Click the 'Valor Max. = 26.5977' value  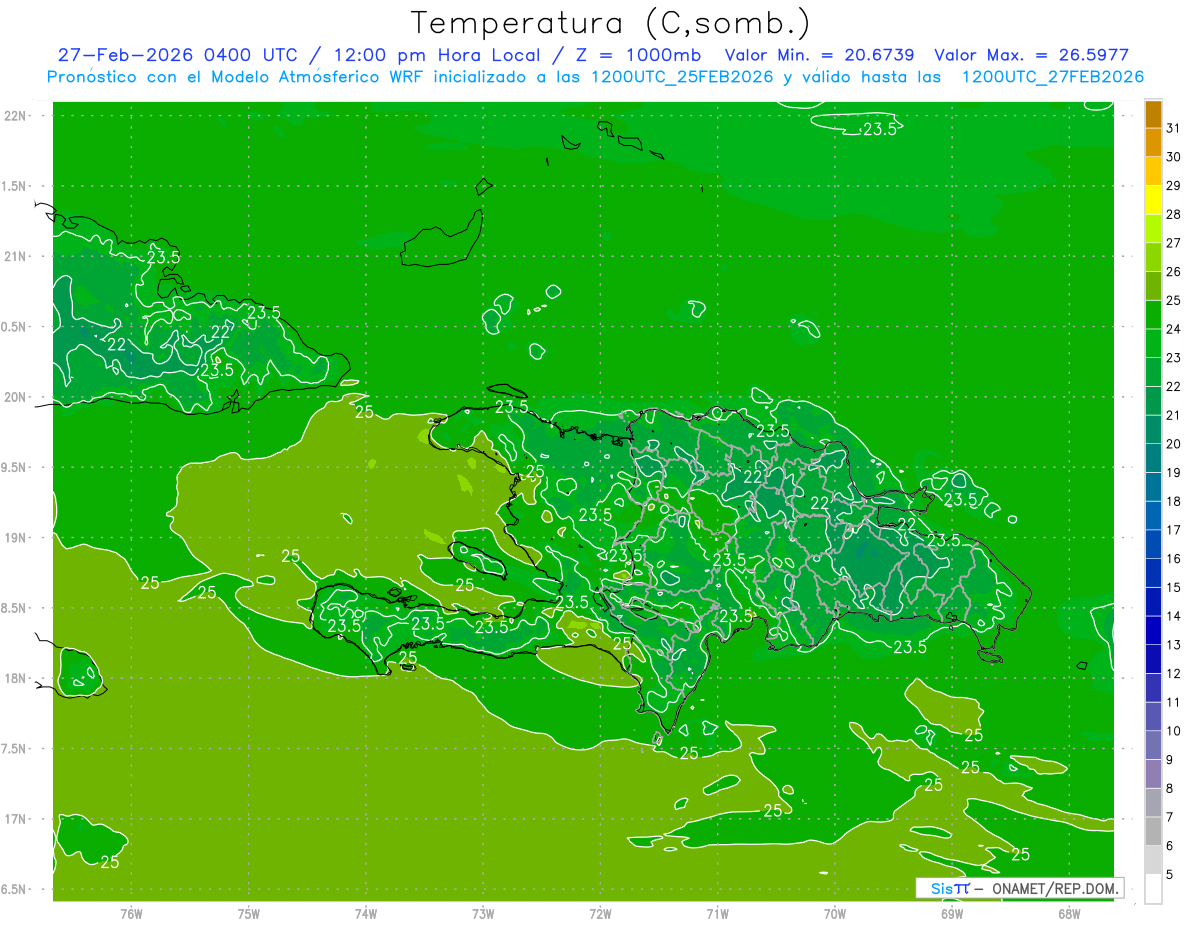[x=1032, y=55]
